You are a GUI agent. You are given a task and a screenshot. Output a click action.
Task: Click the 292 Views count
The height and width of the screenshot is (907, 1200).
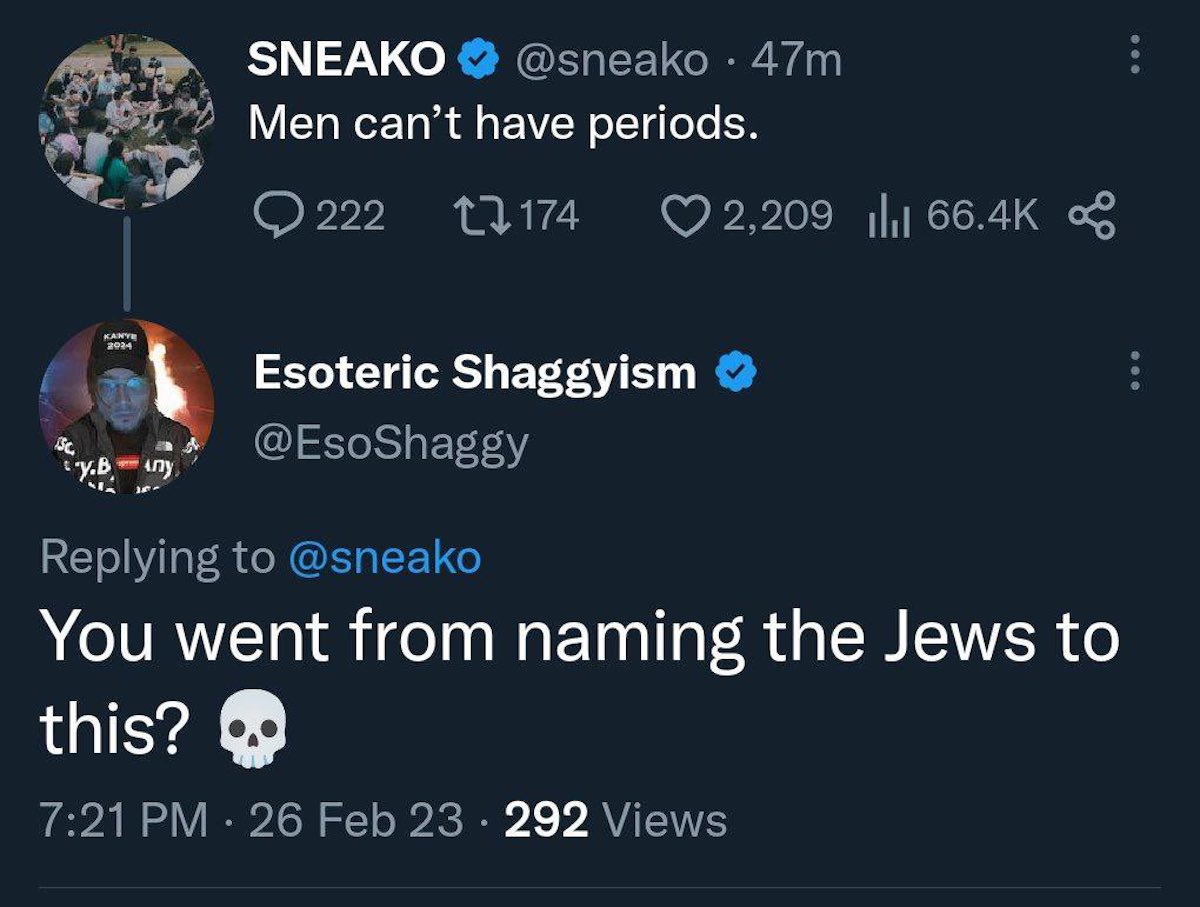coord(616,821)
